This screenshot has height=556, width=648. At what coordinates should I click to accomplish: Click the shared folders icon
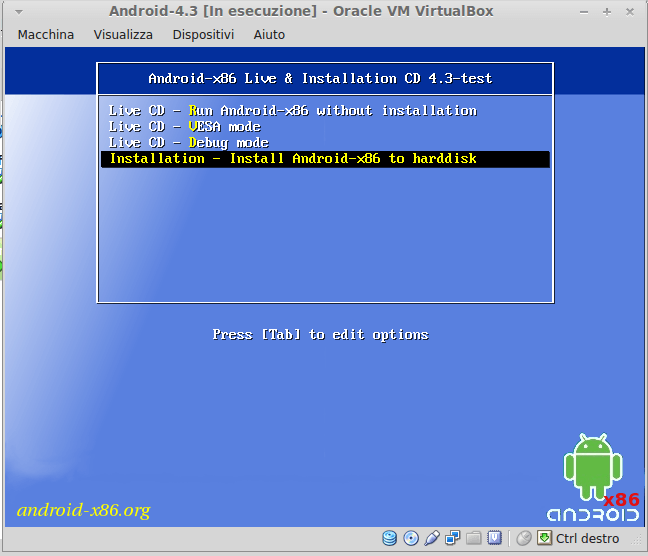pos(474,538)
